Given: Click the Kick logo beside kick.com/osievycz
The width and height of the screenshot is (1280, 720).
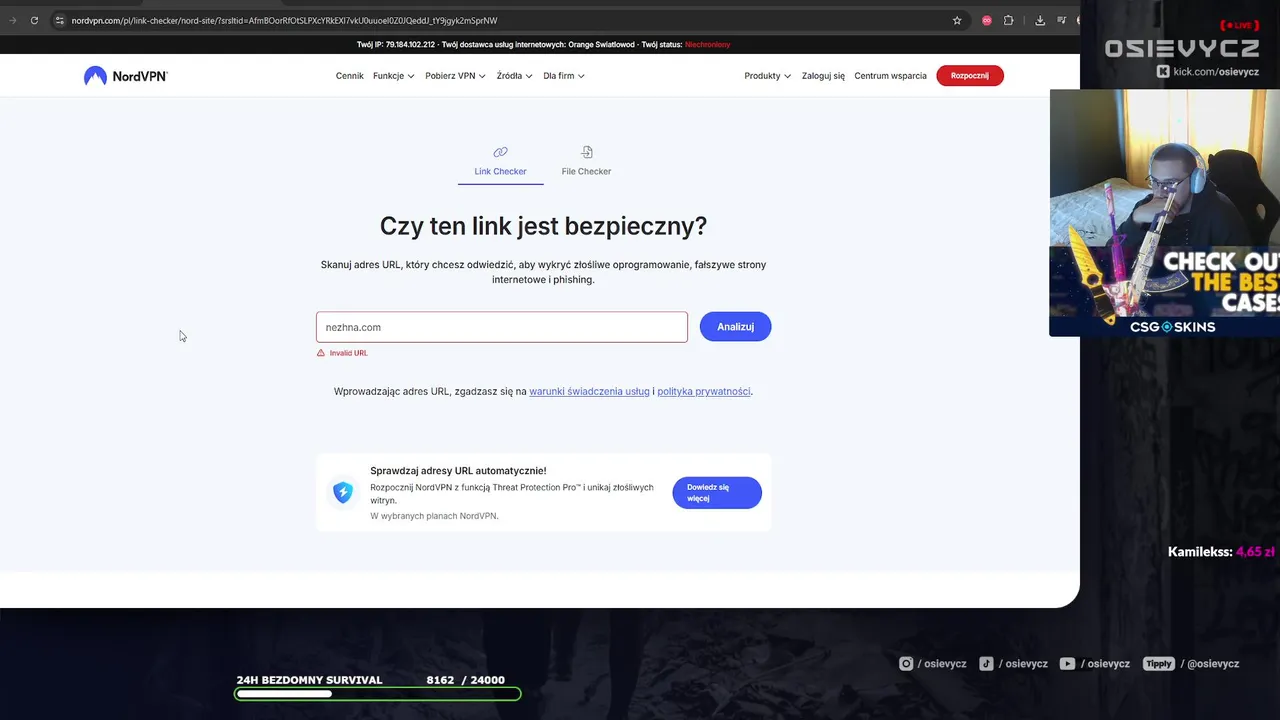Looking at the screenshot, I should coord(1163,72).
